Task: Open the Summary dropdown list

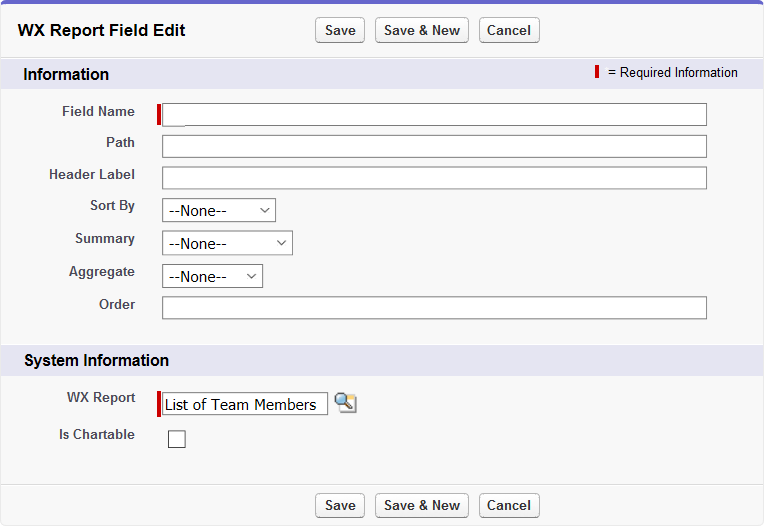Action: pos(227,243)
